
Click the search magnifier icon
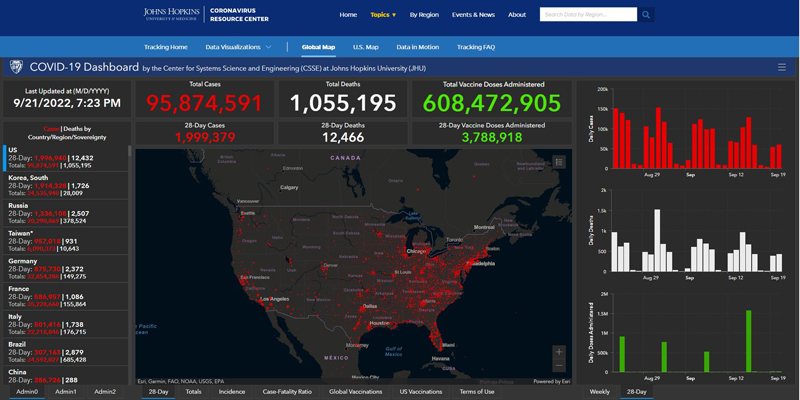pos(646,15)
